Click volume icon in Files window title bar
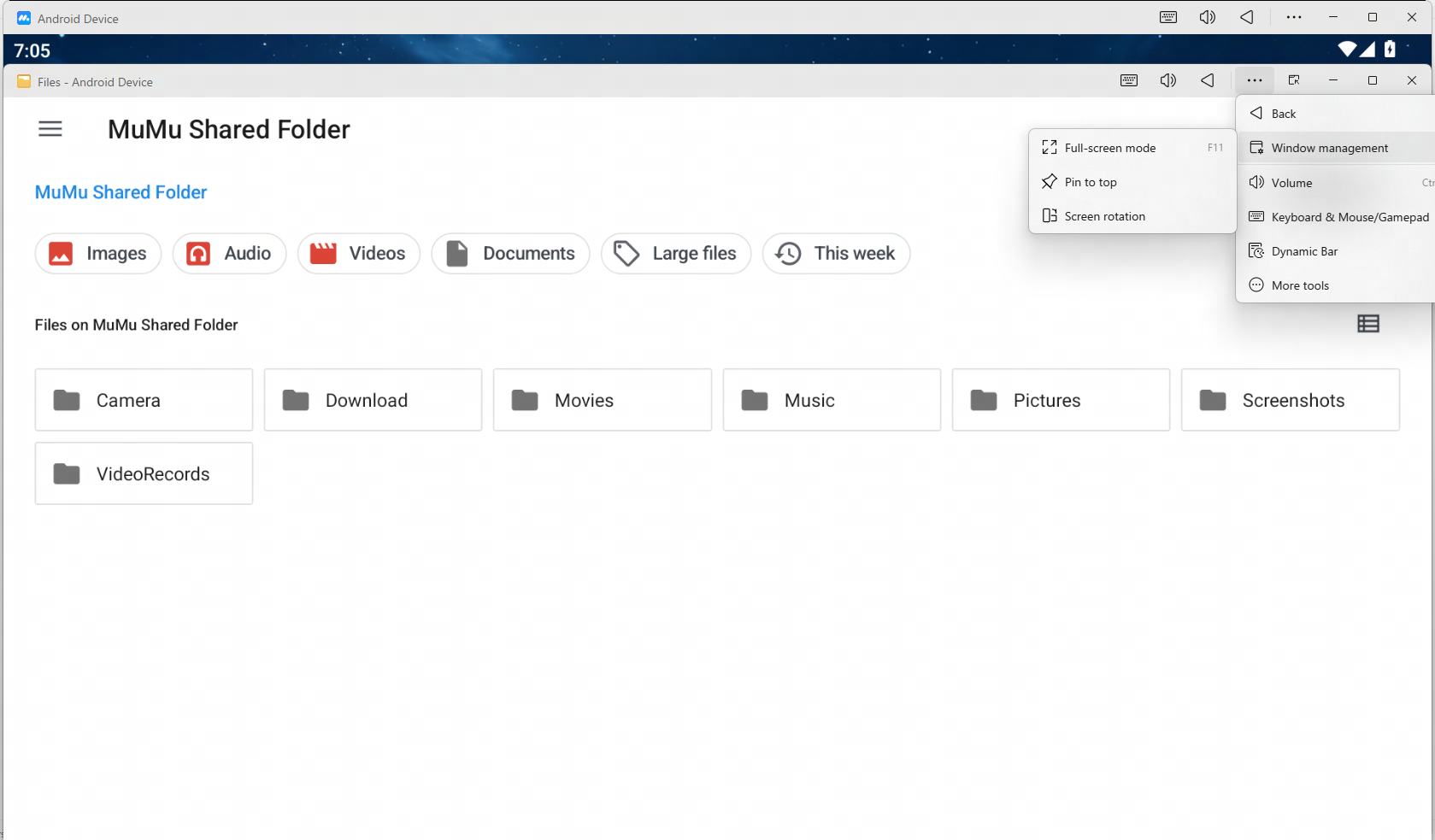This screenshot has width=1435, height=840. [1168, 80]
